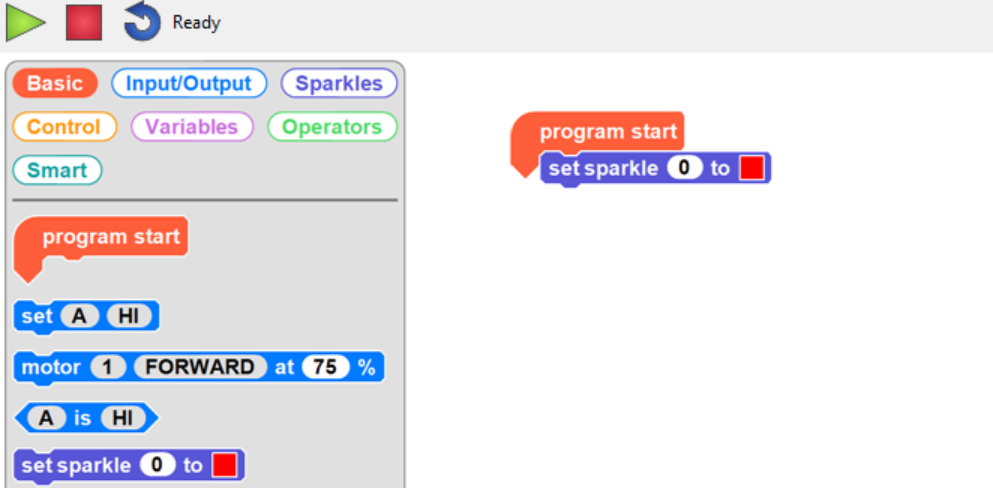This screenshot has width=993, height=488.
Task: Open the Control block category
Action: point(64,127)
